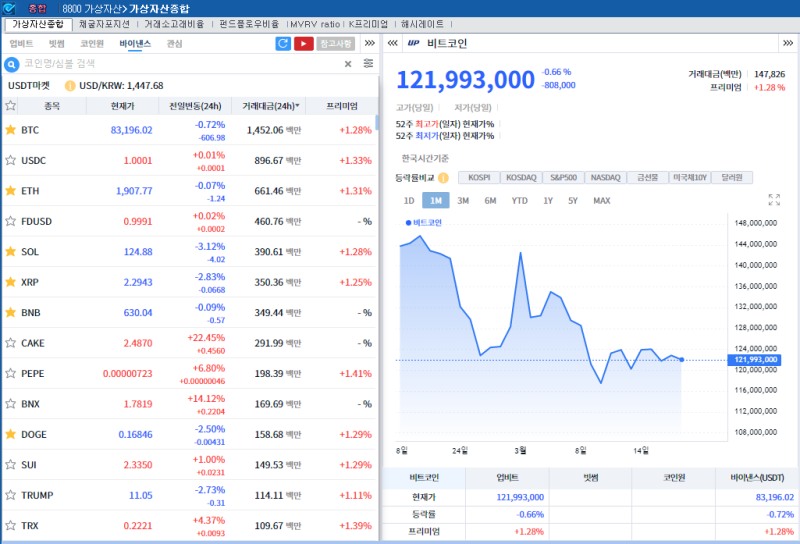The image size is (800, 544).
Task: Sort by 현재가 column header
Action: click(x=122, y=106)
